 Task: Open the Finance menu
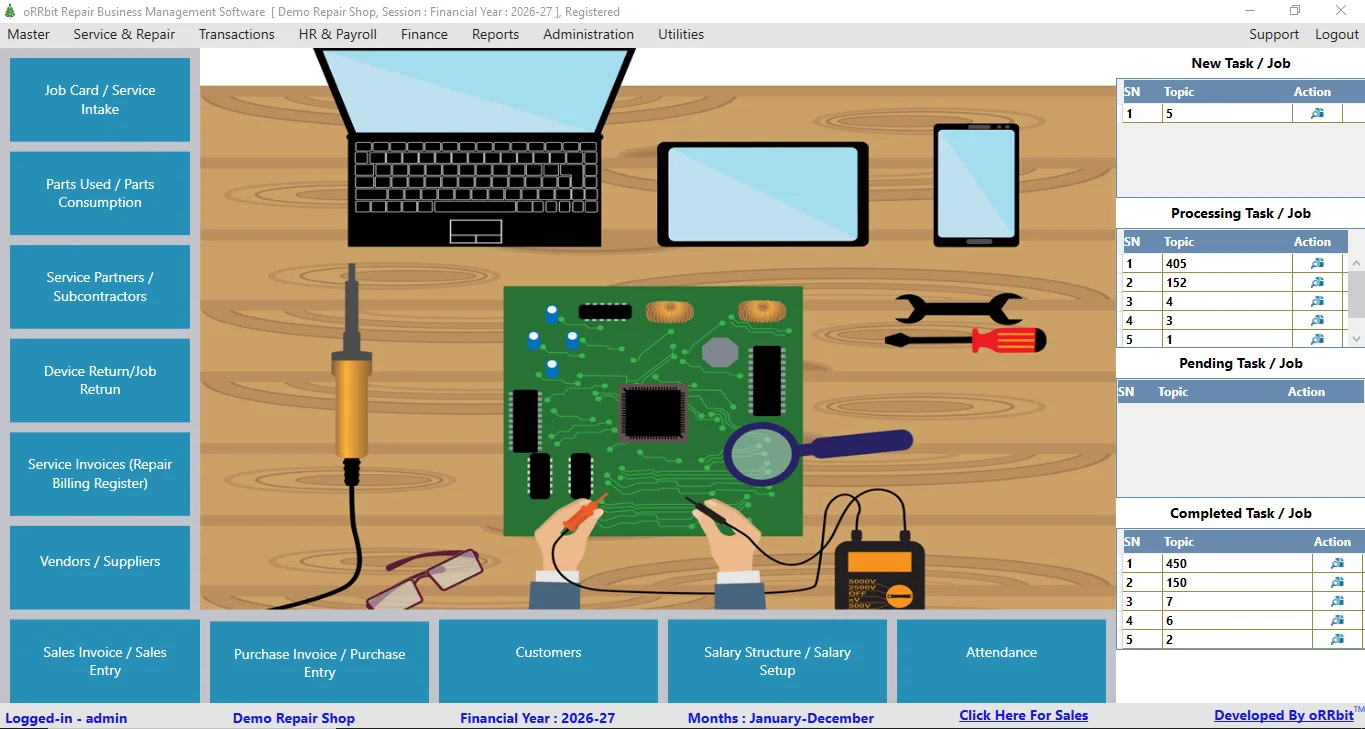(x=424, y=34)
